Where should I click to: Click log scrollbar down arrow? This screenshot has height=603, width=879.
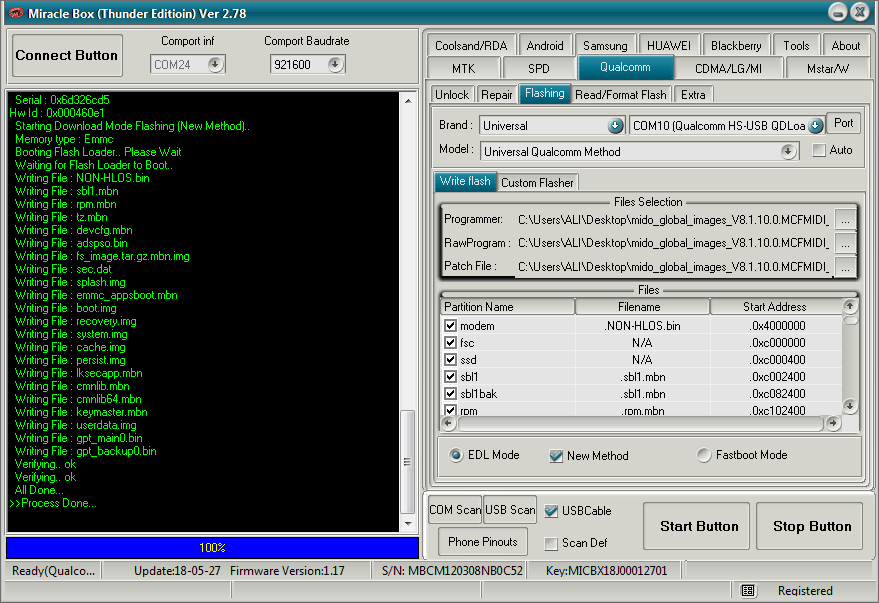408,523
